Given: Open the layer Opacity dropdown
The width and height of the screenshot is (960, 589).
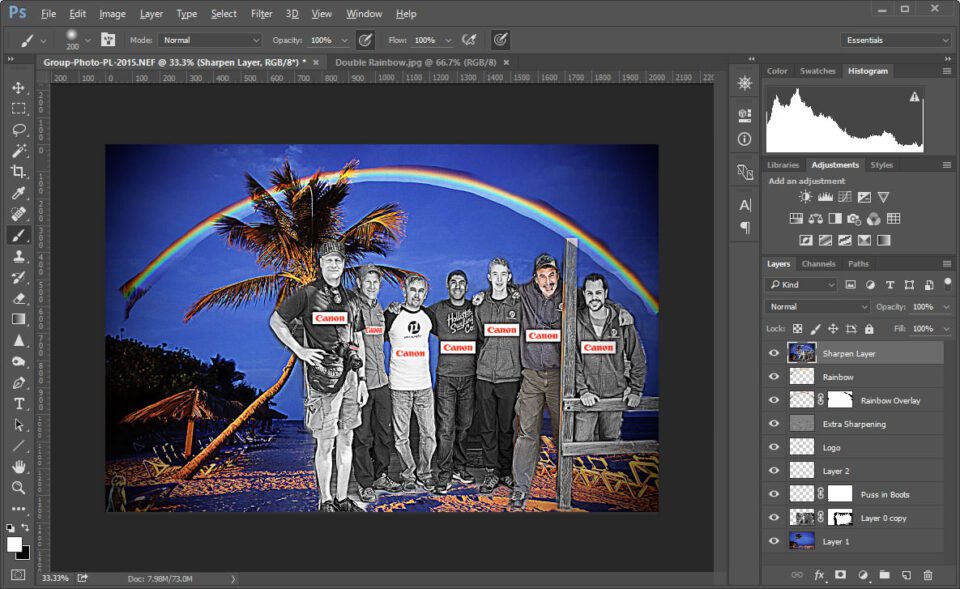Looking at the screenshot, I should click(947, 307).
